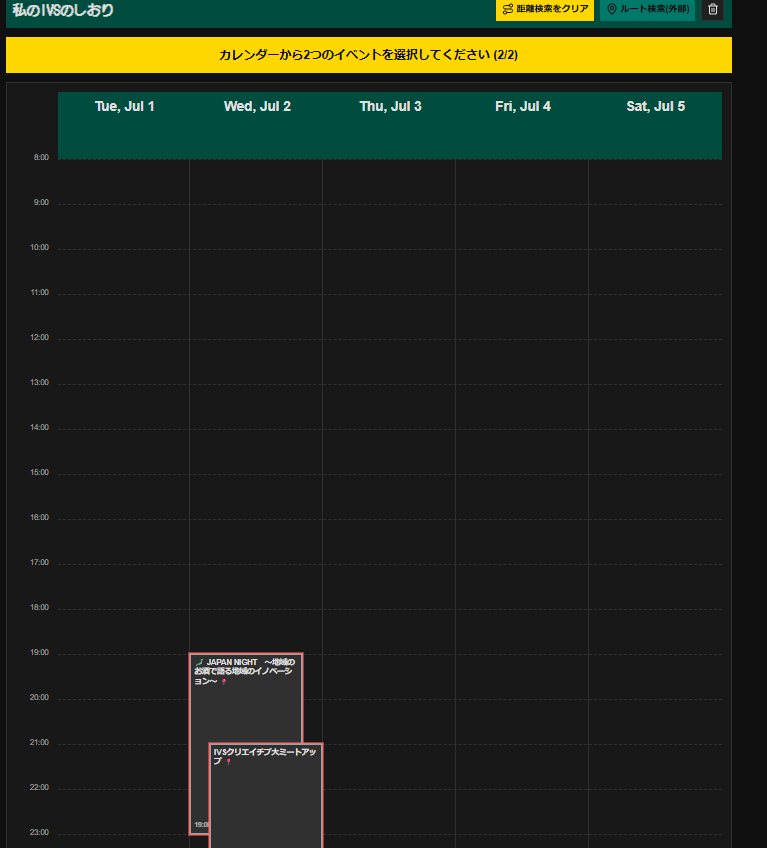Click the location pin in ルート検索 button
Screen dimensions: 767x848
[x=612, y=9]
